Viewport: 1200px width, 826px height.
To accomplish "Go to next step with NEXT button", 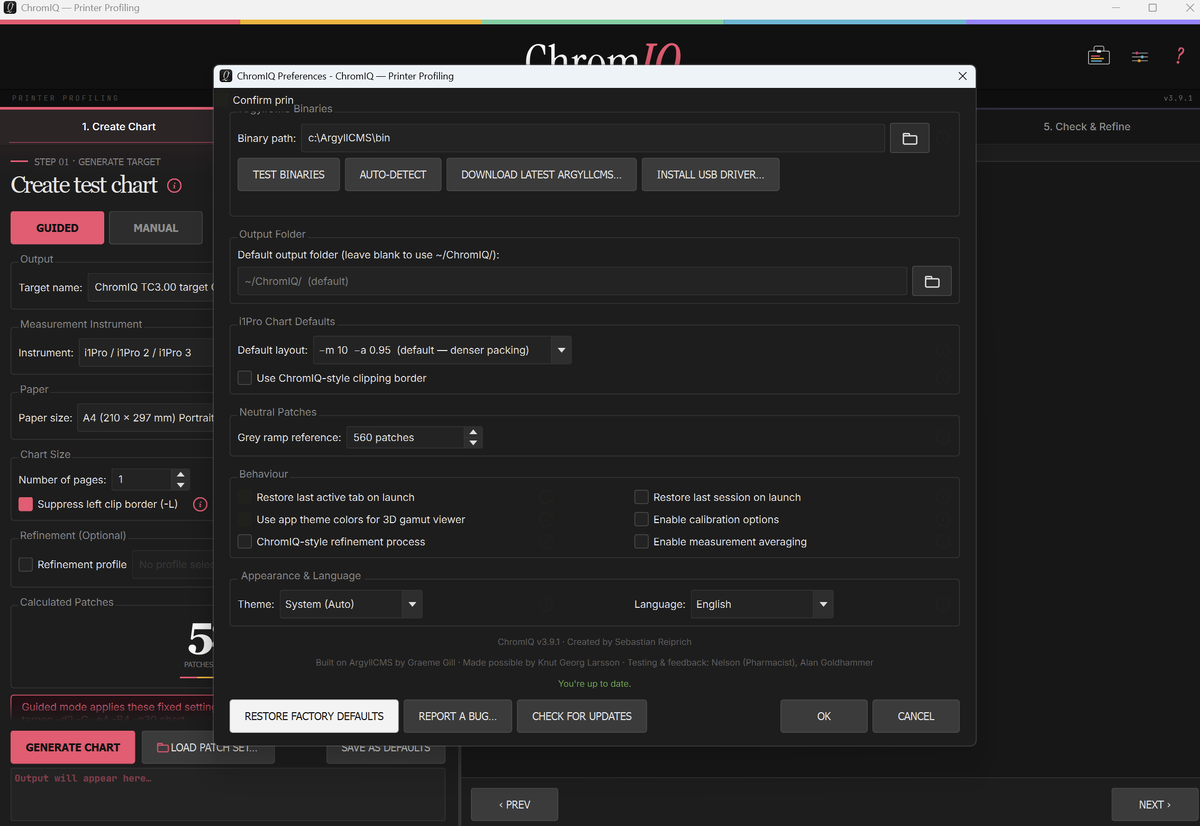I will 1155,804.
